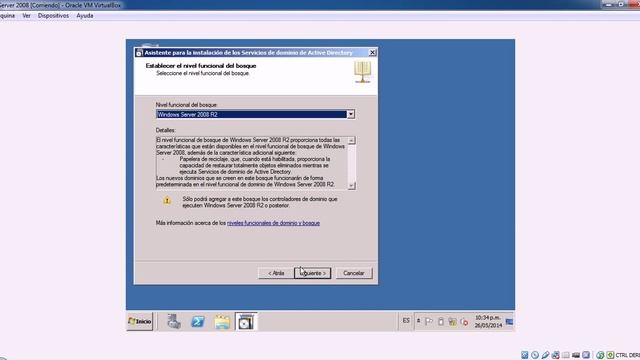
Task: Click the tray icon right of the flag
Action: coord(441,322)
